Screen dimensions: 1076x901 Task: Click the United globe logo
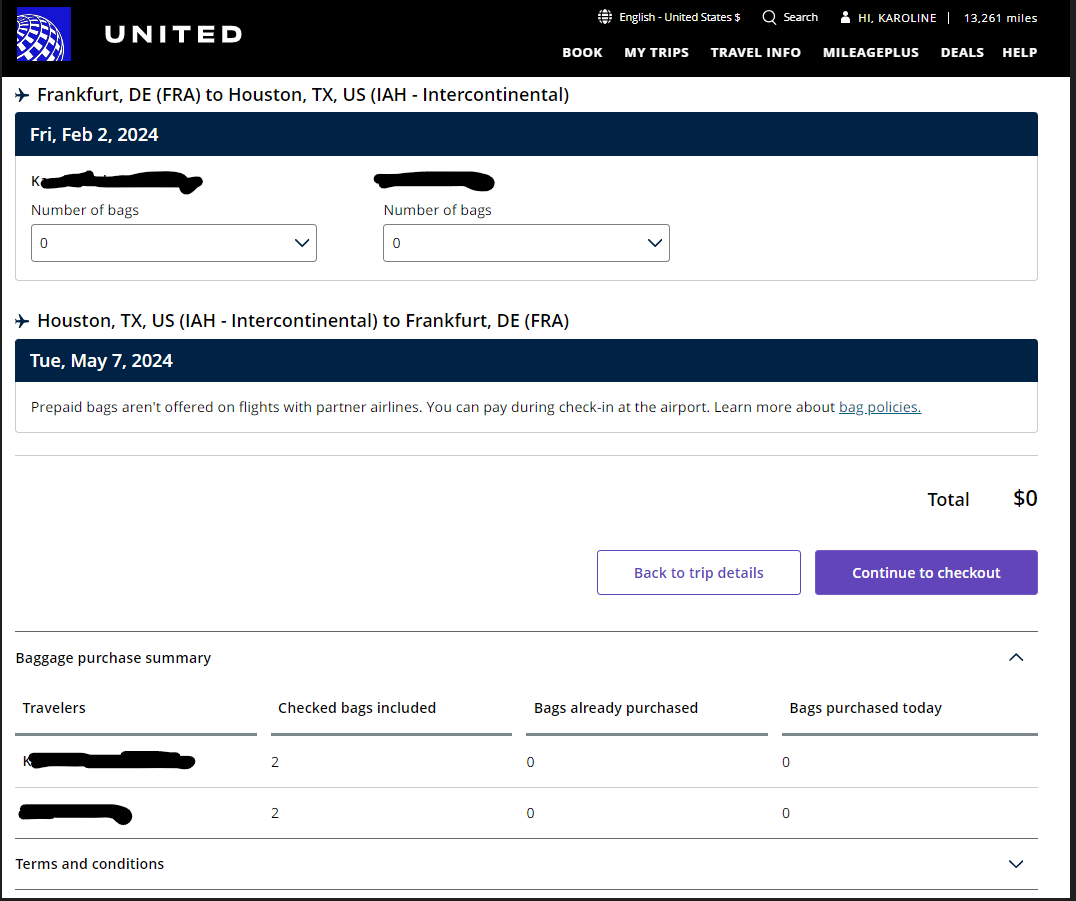click(43, 33)
